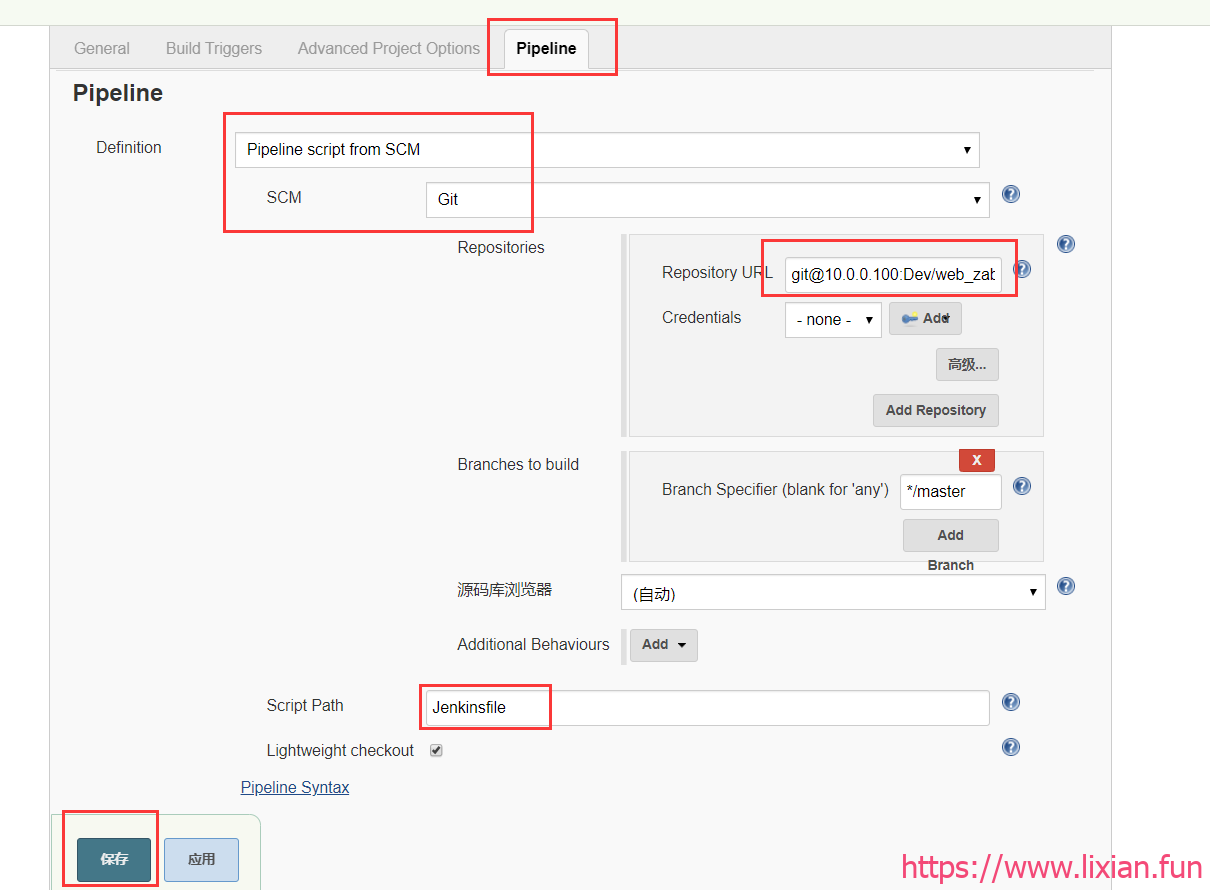Toggle the Lightweight checkout checkbox
The image size is (1210, 890).
436,750
